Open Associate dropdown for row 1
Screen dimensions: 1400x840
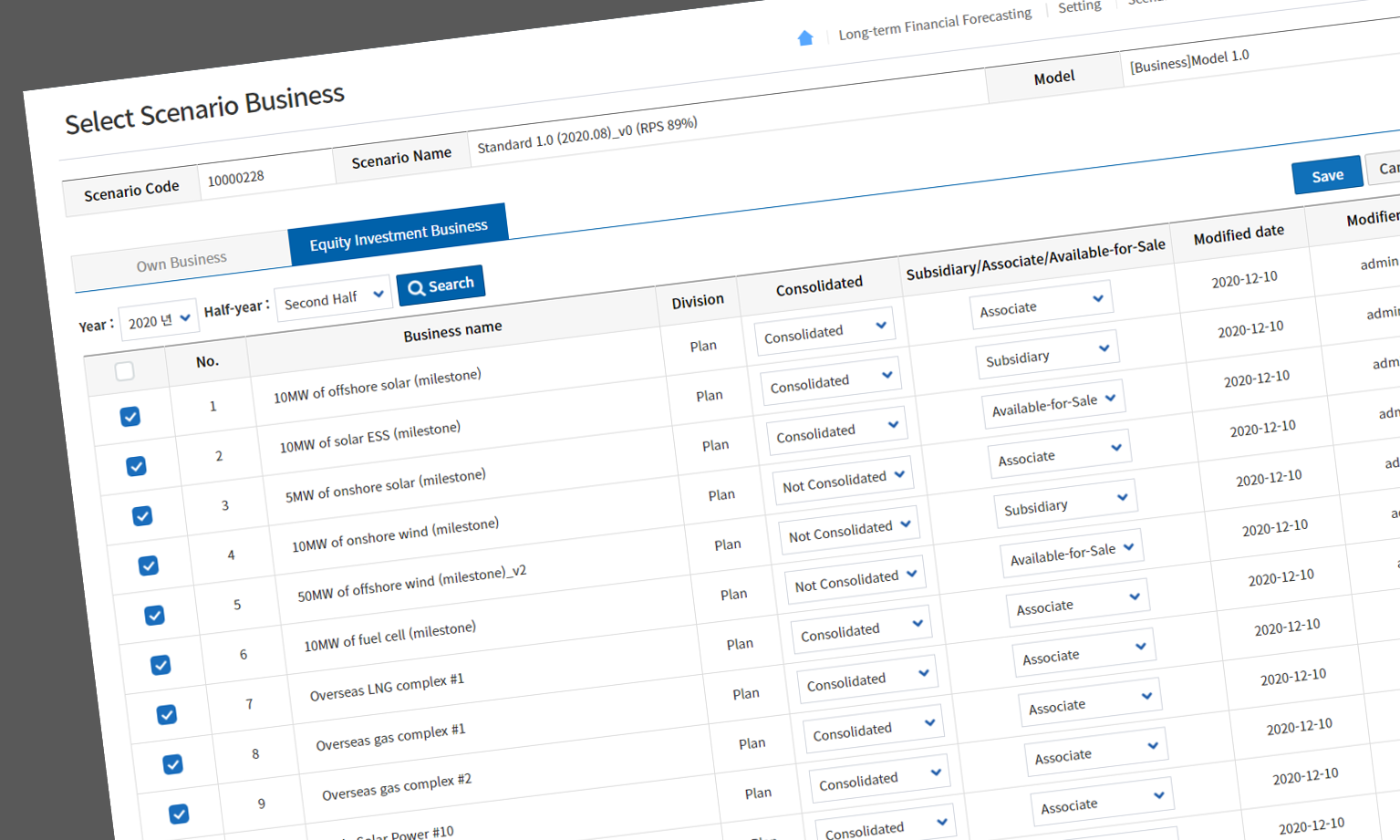click(1042, 306)
